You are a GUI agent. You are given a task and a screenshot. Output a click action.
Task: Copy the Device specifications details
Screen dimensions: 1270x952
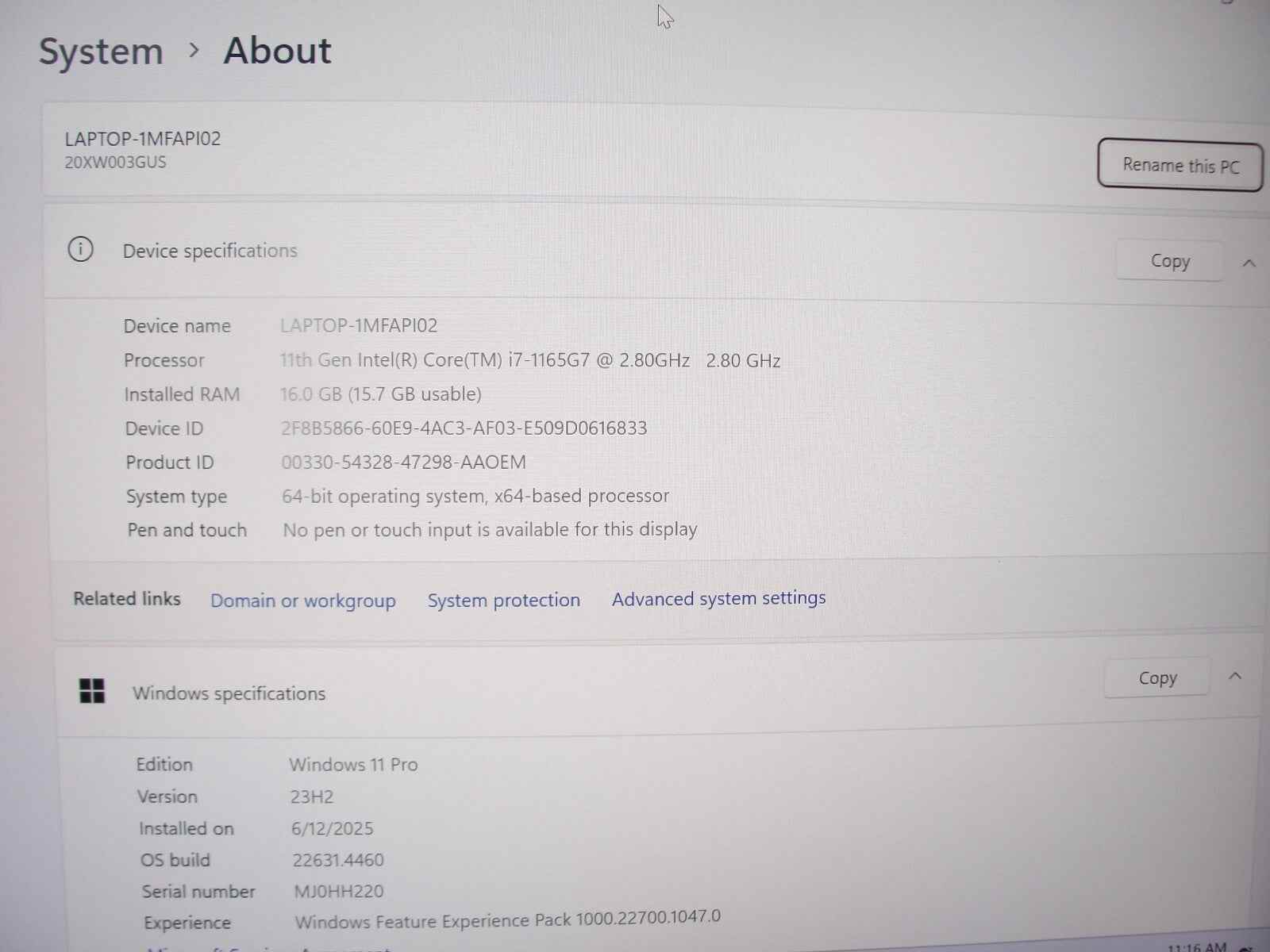[1169, 261]
